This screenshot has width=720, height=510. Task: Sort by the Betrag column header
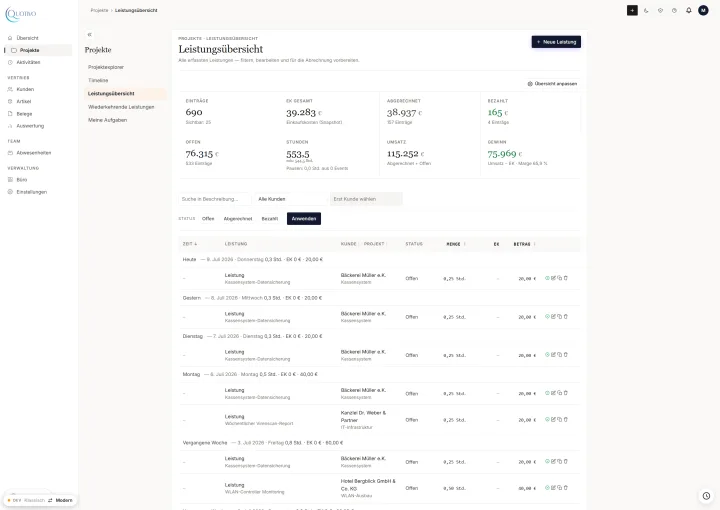[524, 244]
